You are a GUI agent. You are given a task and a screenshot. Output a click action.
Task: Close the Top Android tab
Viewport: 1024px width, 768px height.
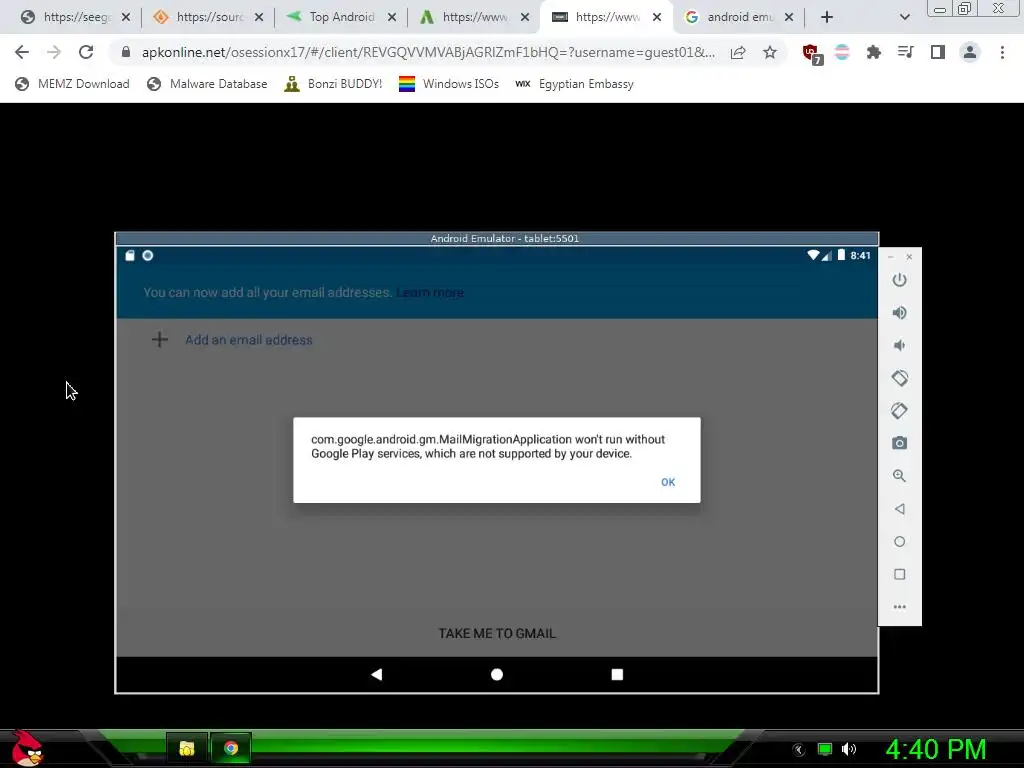coord(392,17)
